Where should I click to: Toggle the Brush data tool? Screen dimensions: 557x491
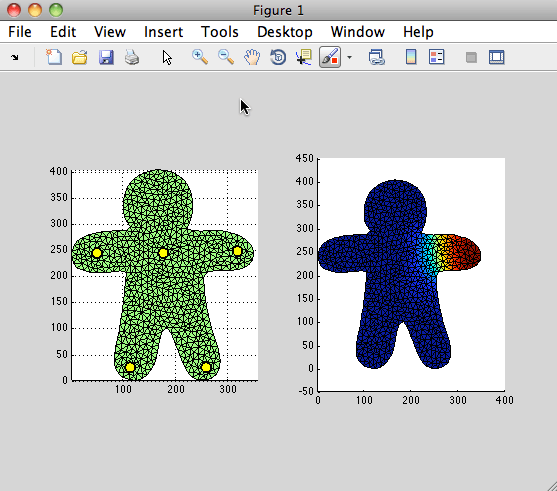pos(330,57)
